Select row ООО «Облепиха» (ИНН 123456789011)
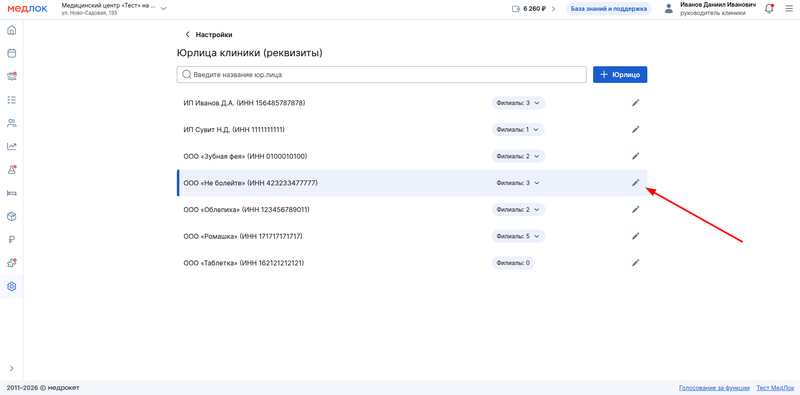Screen dimensions: 800x395 412,209
